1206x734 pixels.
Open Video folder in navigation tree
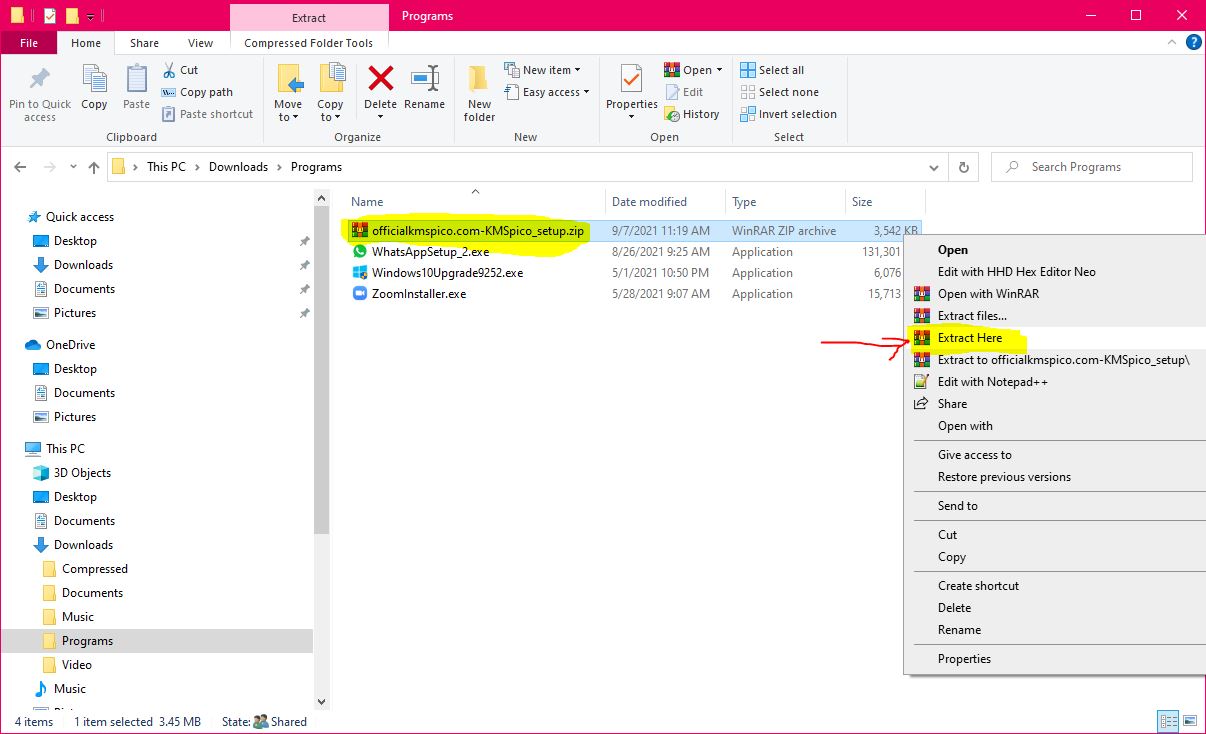coord(77,665)
